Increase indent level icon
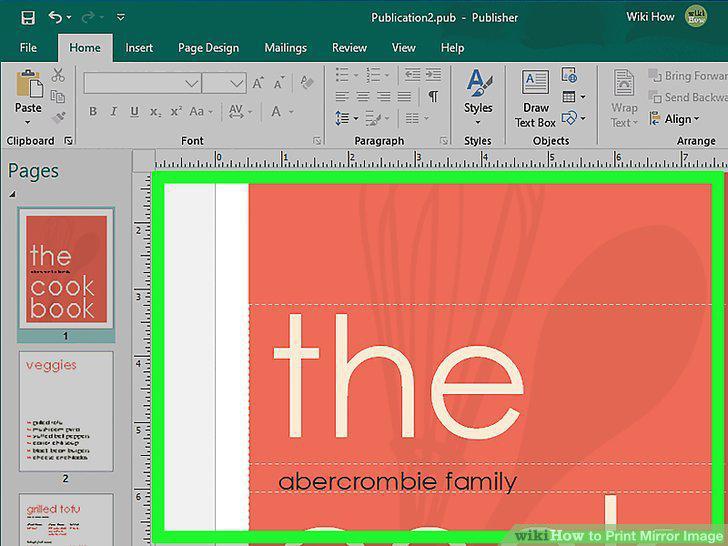The image size is (728, 546). point(433,75)
